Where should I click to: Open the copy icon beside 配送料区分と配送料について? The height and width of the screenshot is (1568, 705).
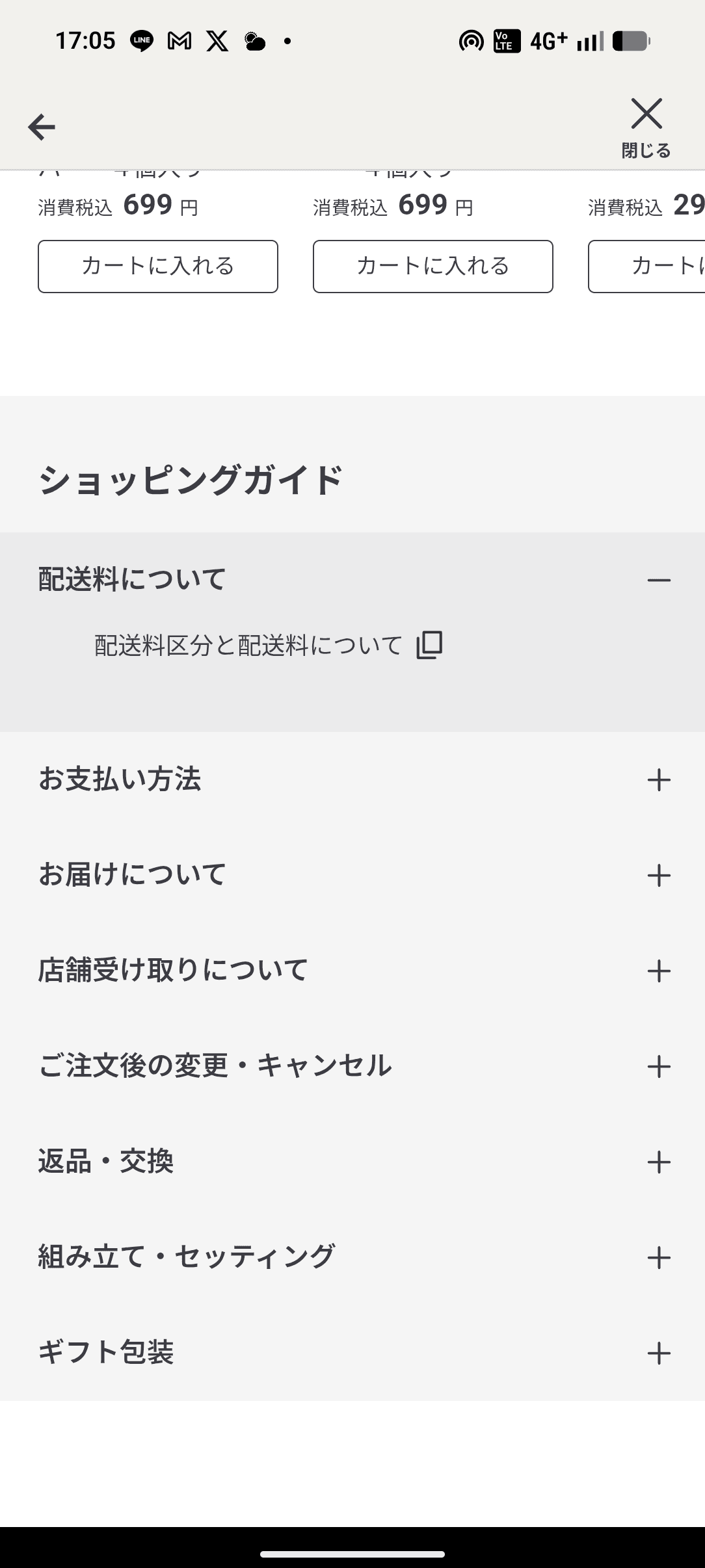(429, 646)
